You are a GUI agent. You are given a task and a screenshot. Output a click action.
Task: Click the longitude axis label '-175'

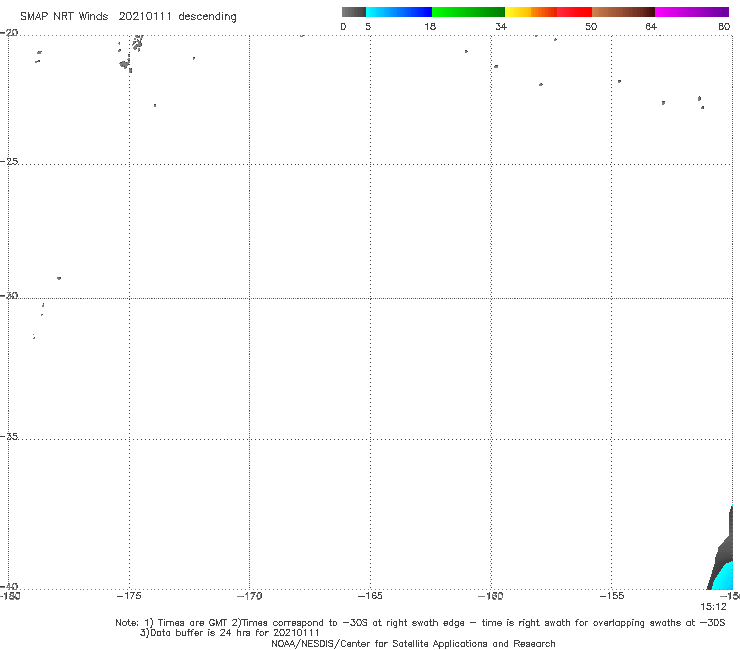(129, 596)
